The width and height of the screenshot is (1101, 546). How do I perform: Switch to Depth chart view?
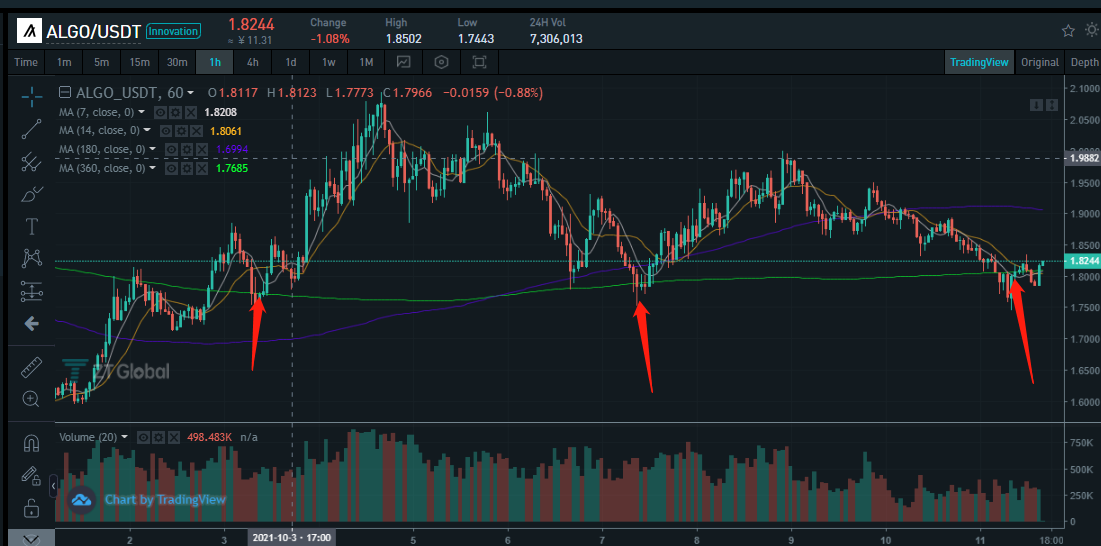tap(1084, 62)
